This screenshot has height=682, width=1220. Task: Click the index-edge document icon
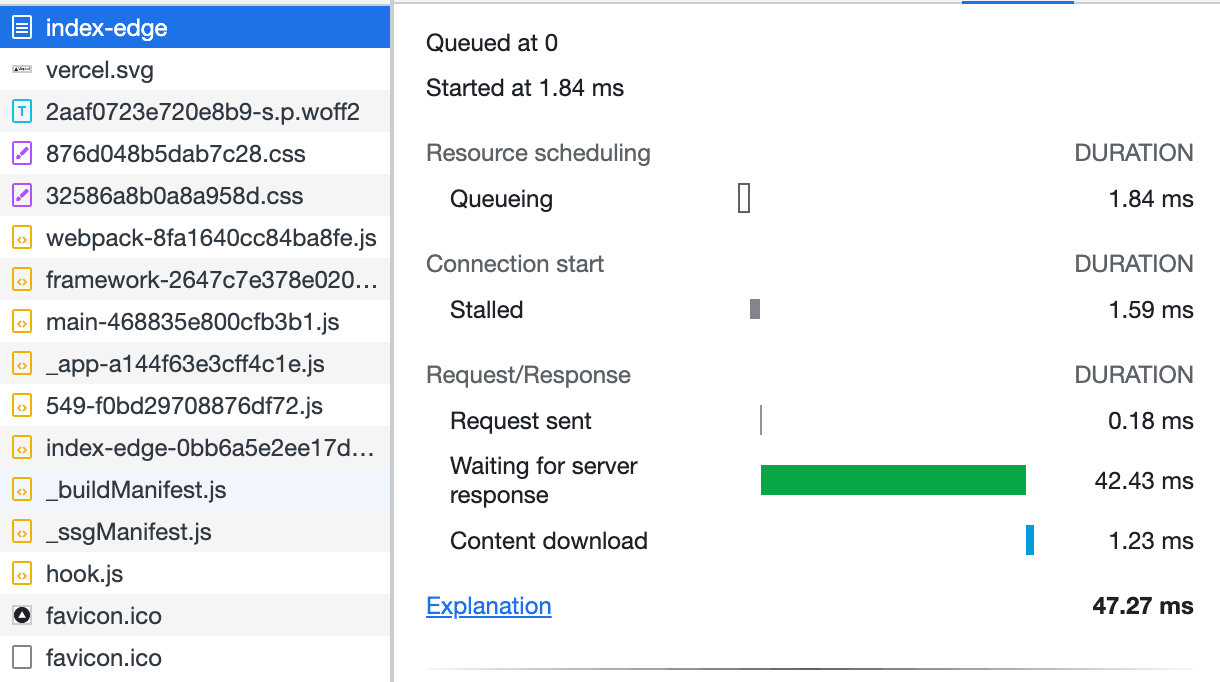pyautogui.click(x=21, y=28)
